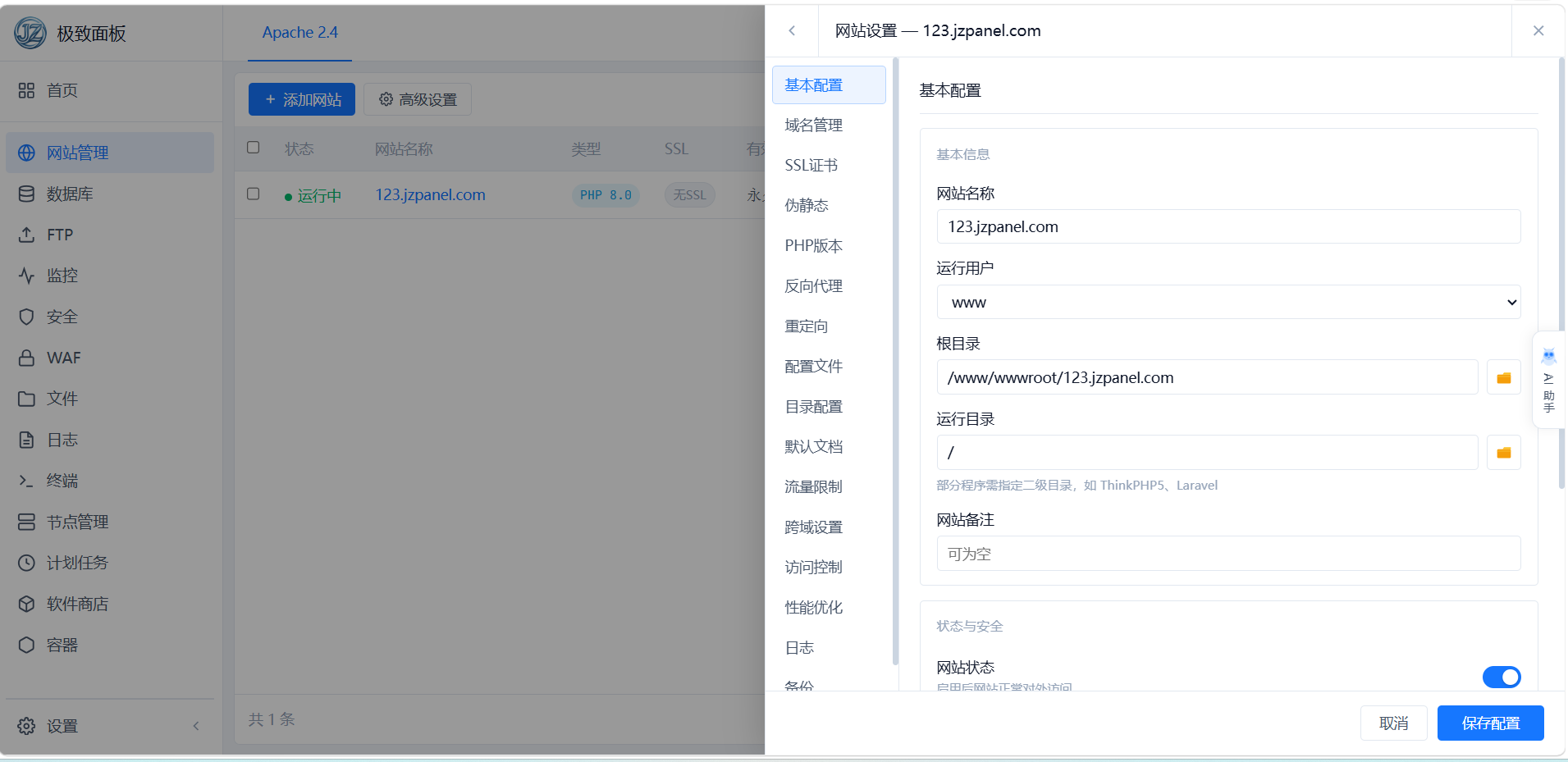Go back with the panel's left arrow
The image size is (1568, 762).
(792, 30)
